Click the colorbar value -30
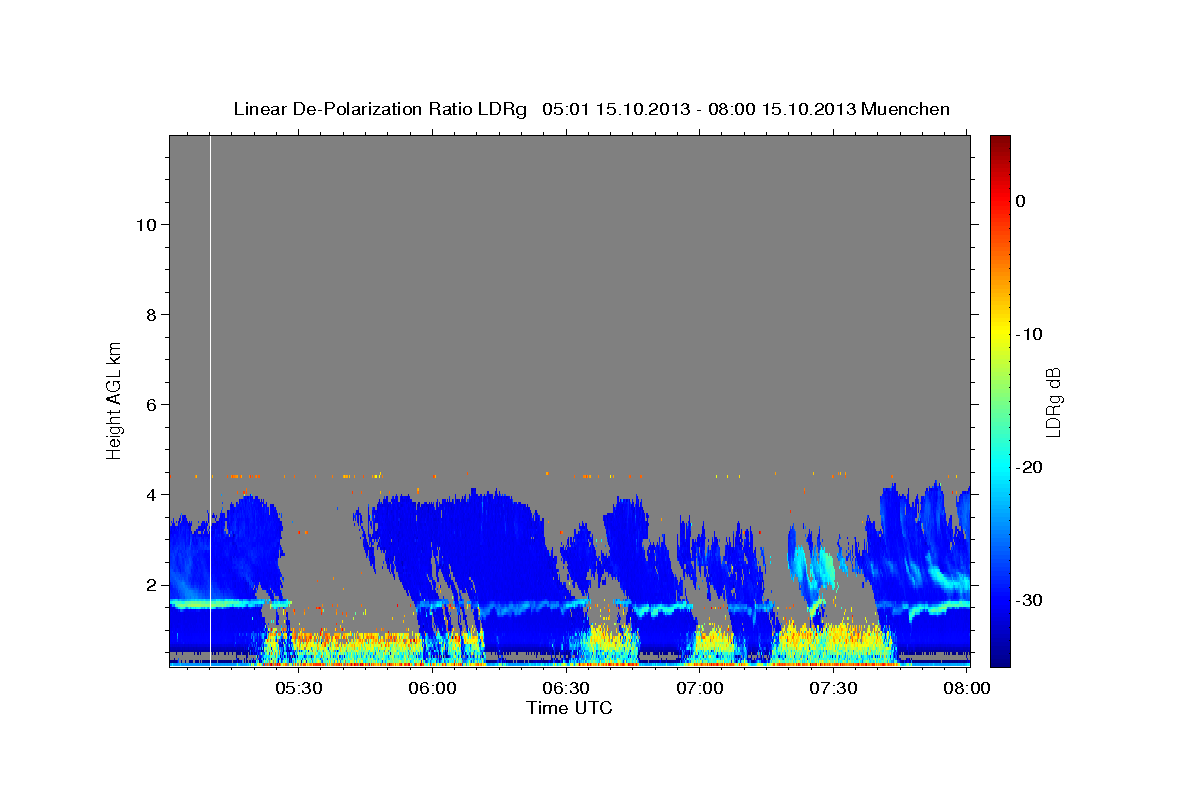 (1029, 600)
